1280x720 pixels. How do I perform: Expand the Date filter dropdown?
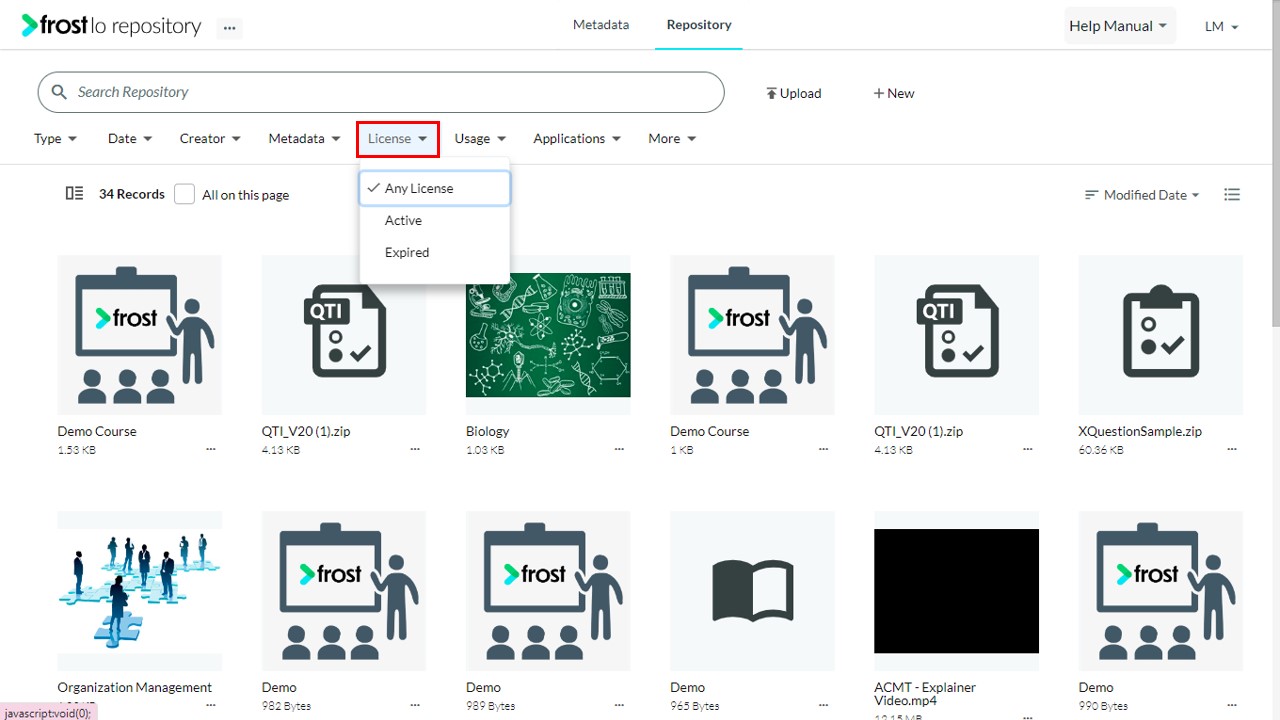tap(130, 139)
